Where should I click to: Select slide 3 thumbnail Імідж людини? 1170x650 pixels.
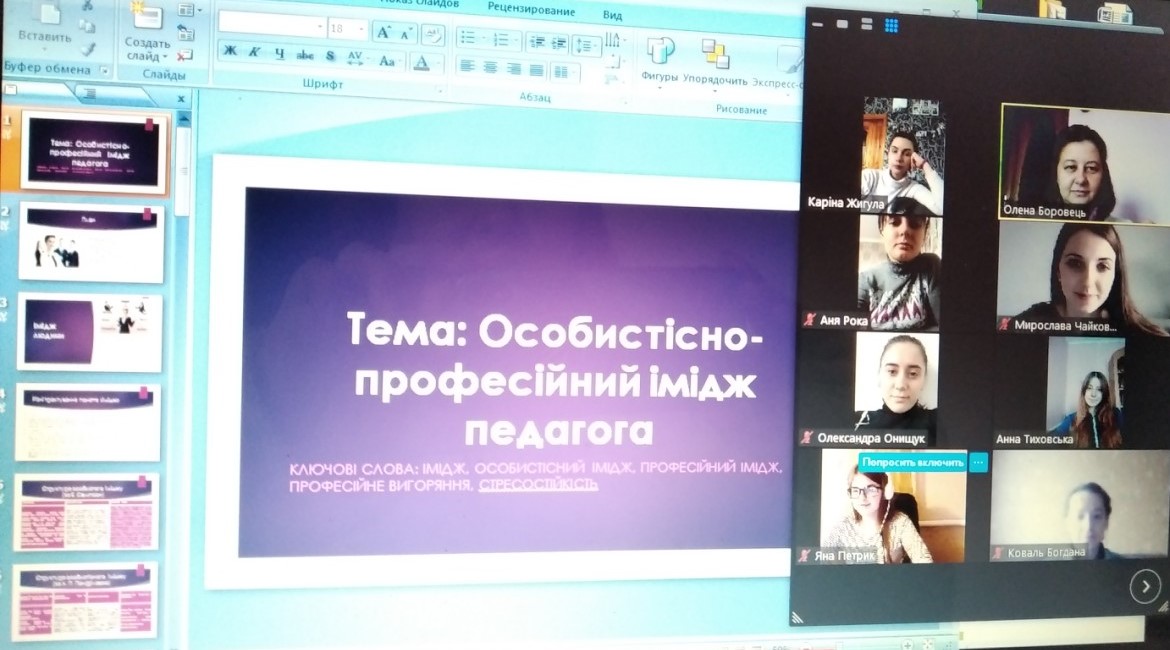pyautogui.click(x=90, y=331)
